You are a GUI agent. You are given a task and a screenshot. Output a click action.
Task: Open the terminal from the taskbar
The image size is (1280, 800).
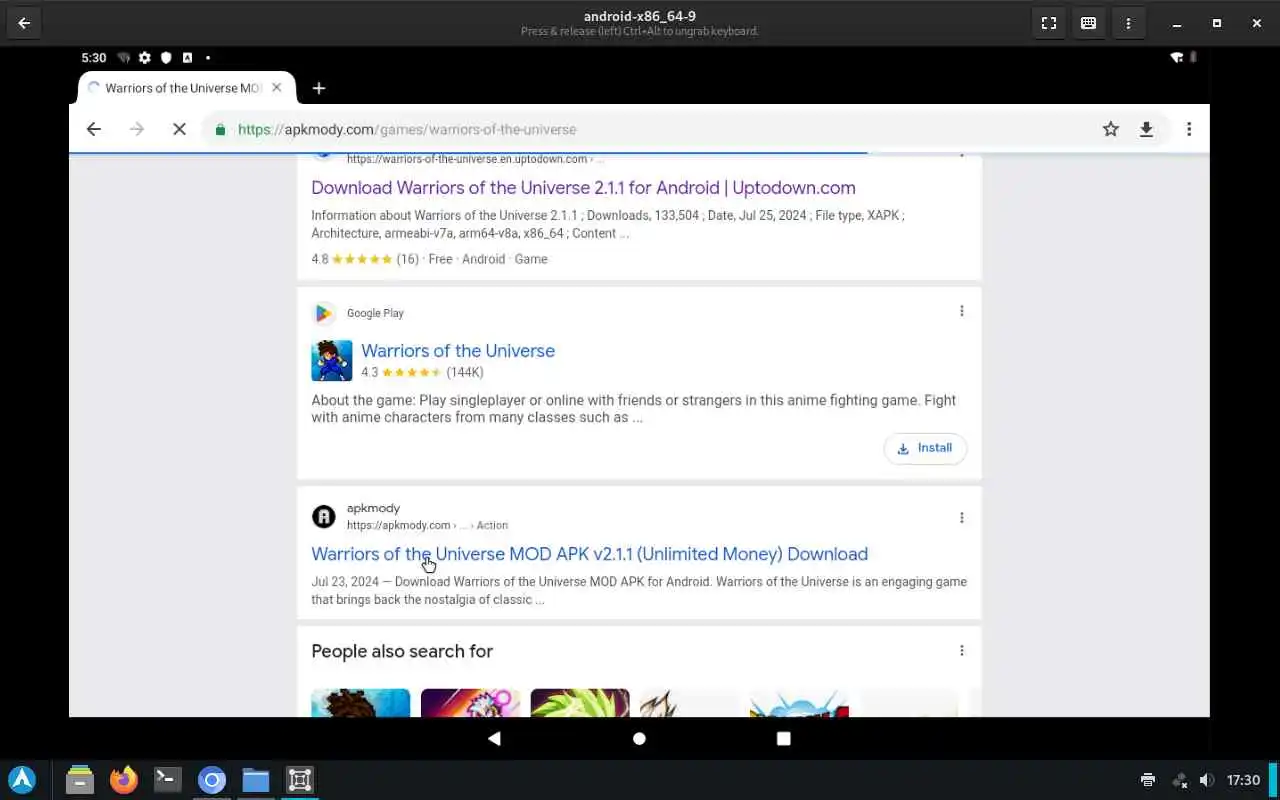(167, 780)
